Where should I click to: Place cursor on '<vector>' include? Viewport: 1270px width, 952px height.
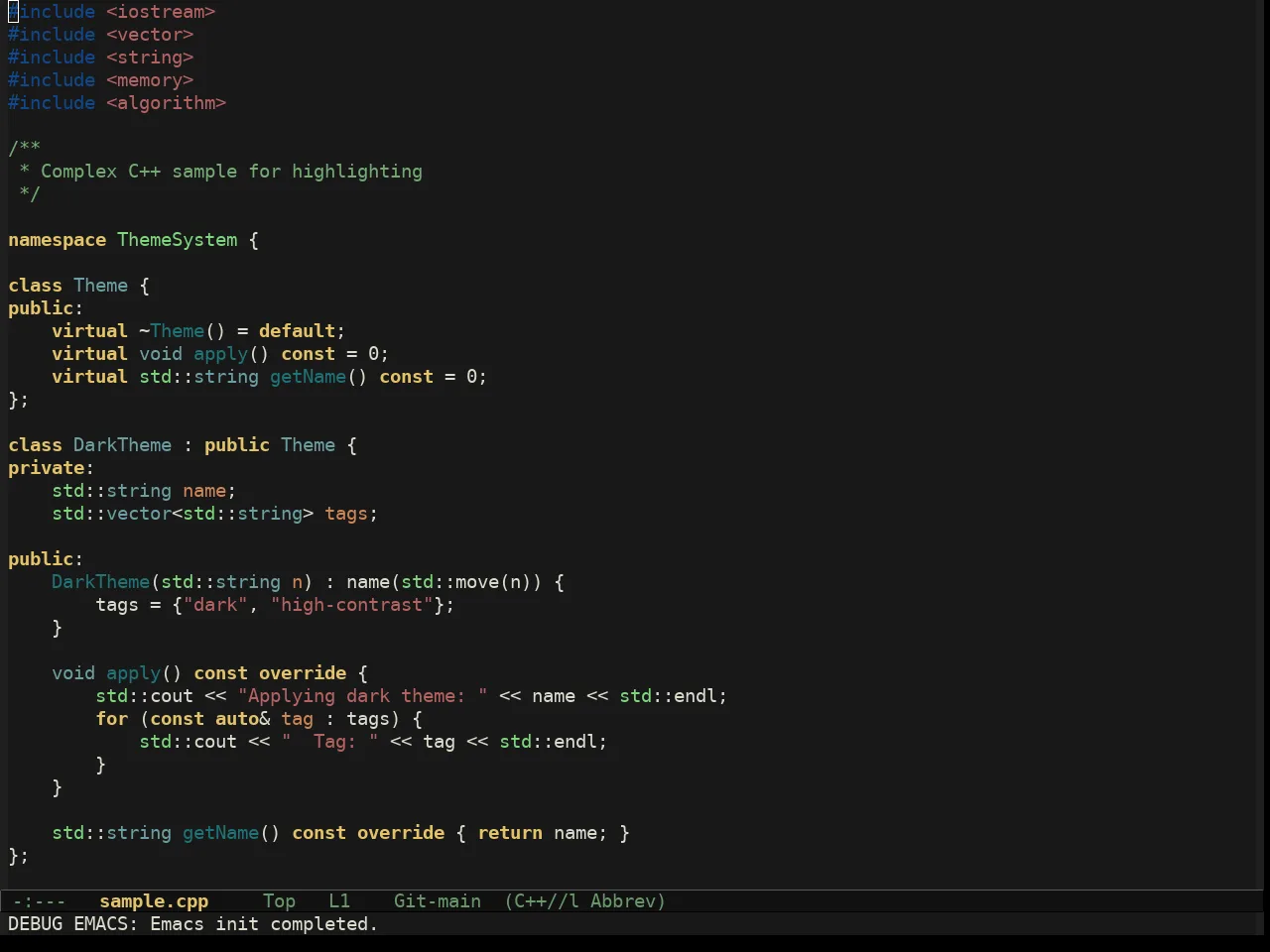click(x=150, y=35)
